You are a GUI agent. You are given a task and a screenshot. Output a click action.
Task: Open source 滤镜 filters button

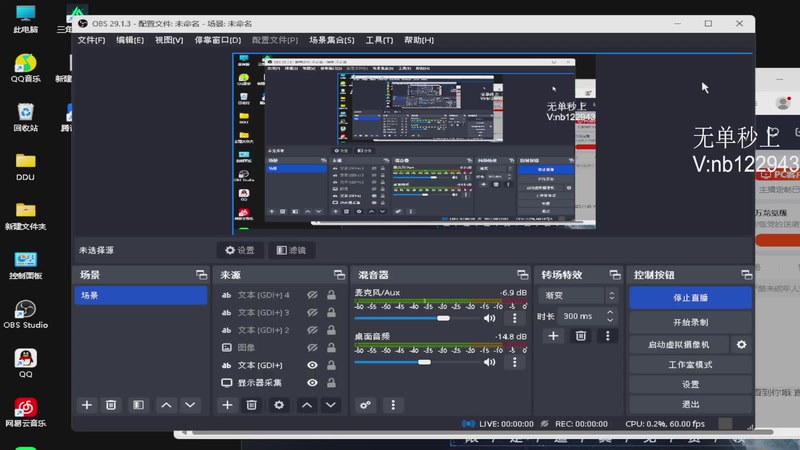pyautogui.click(x=291, y=251)
